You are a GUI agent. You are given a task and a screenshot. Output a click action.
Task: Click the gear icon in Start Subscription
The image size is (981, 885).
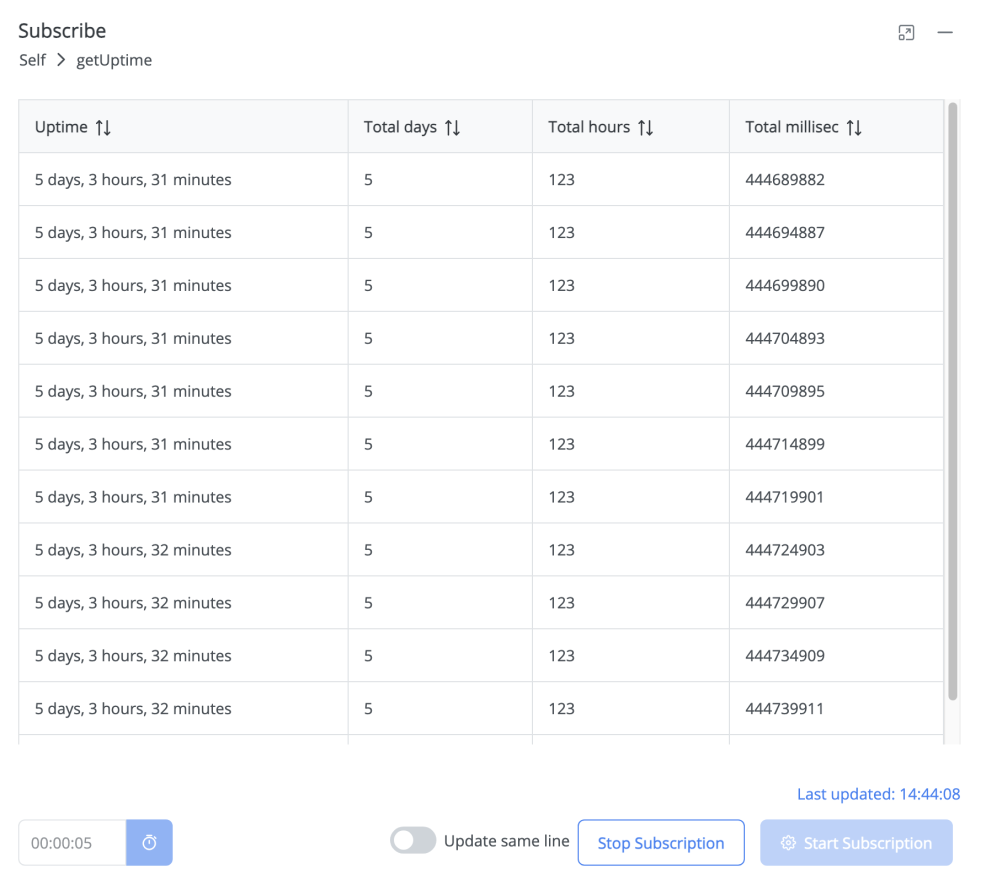(x=788, y=843)
